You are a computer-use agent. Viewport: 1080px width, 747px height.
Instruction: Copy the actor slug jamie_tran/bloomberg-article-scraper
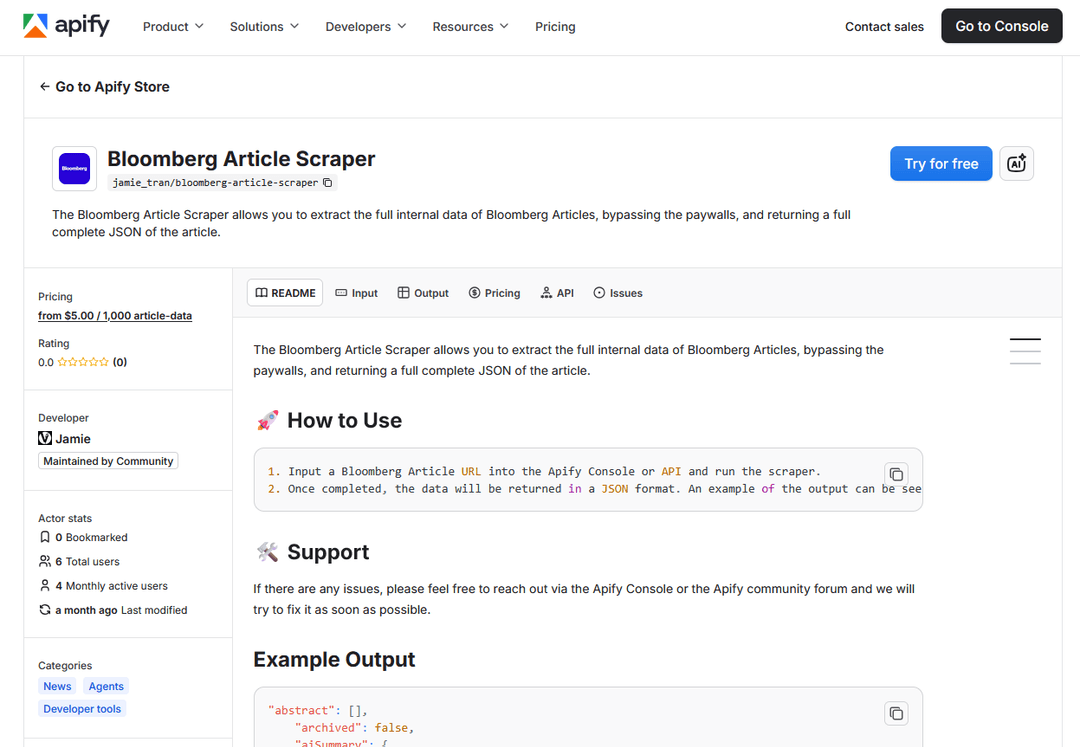(x=328, y=182)
